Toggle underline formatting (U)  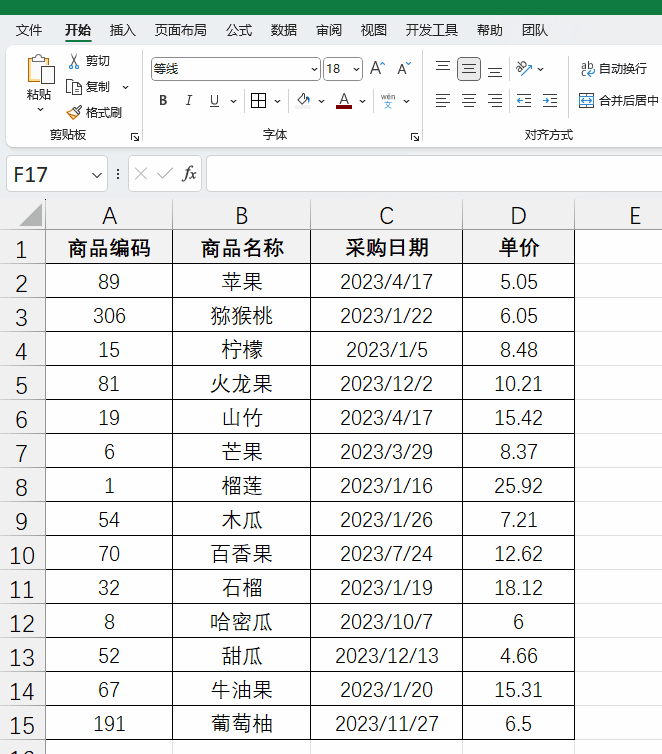point(214,101)
